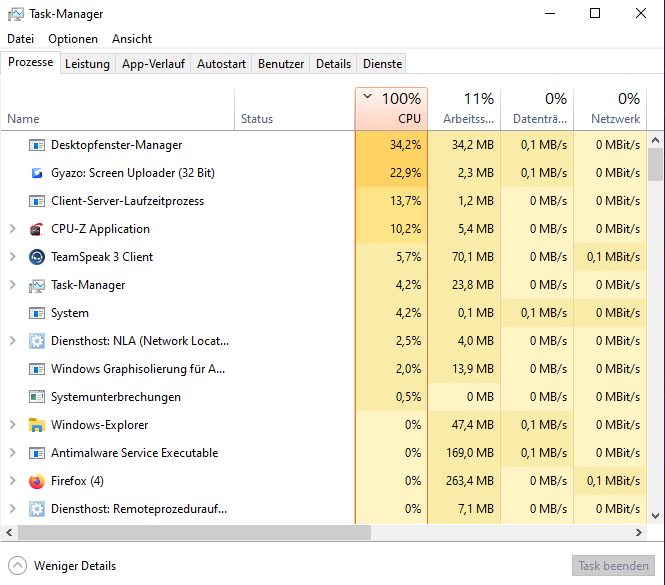665x585 pixels.
Task: Expand the Antimalware Service Executable entry
Action: (x=12, y=453)
